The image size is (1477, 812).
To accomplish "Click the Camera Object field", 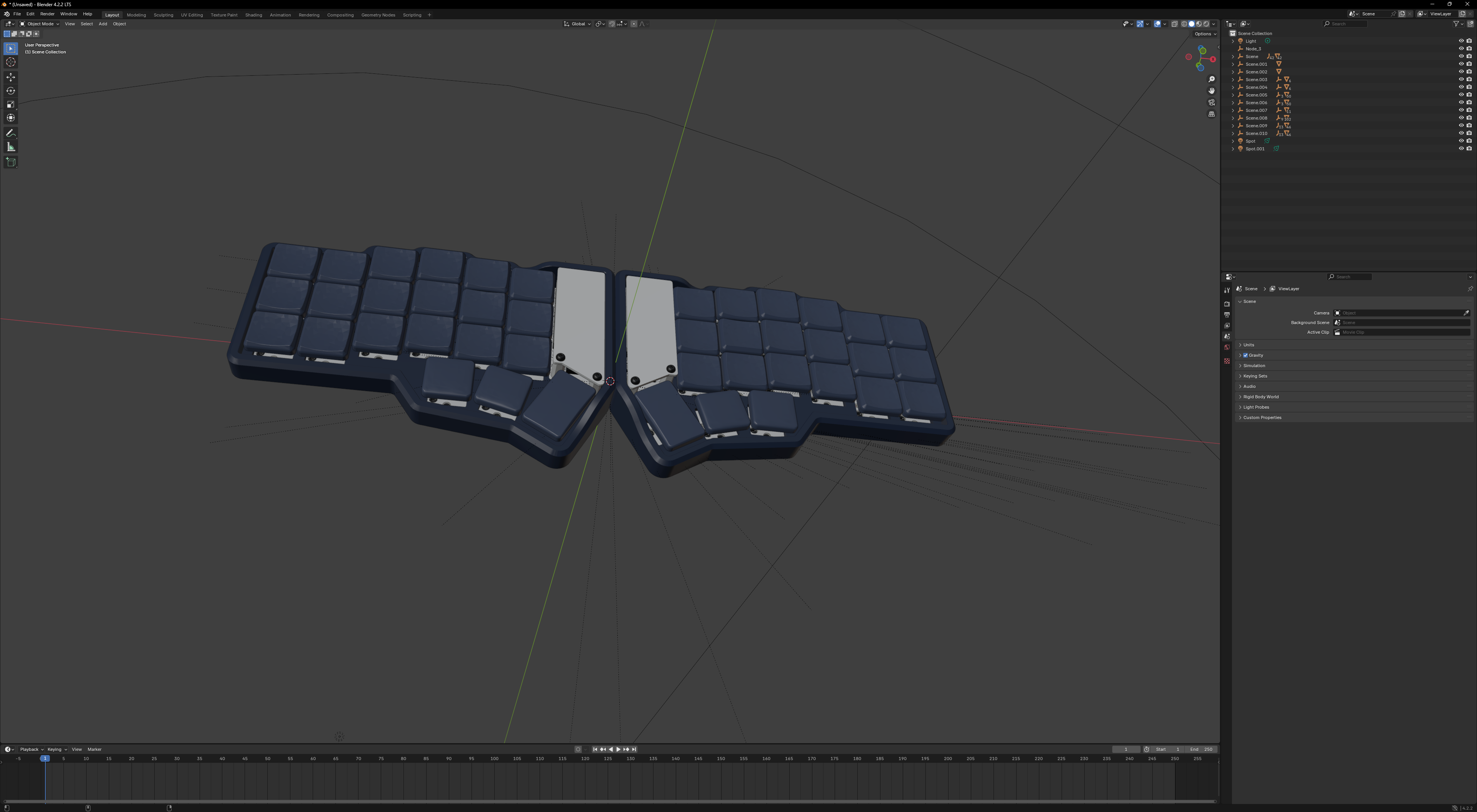I will point(1397,313).
